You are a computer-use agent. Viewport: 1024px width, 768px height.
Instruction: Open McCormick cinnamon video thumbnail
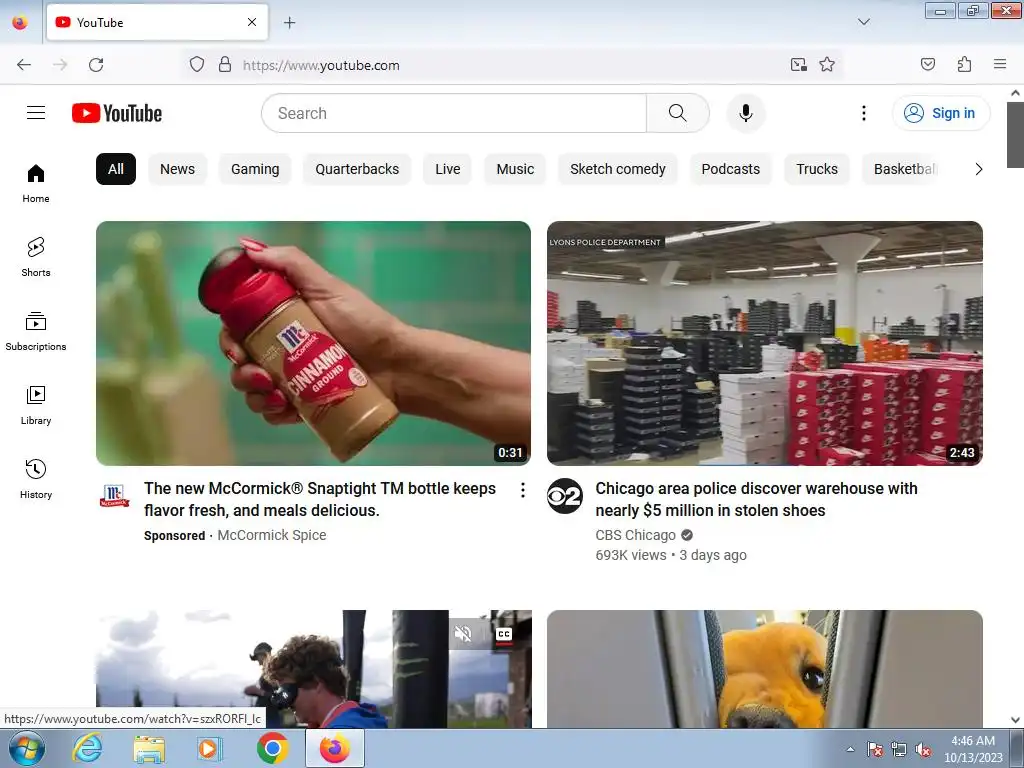(x=313, y=343)
